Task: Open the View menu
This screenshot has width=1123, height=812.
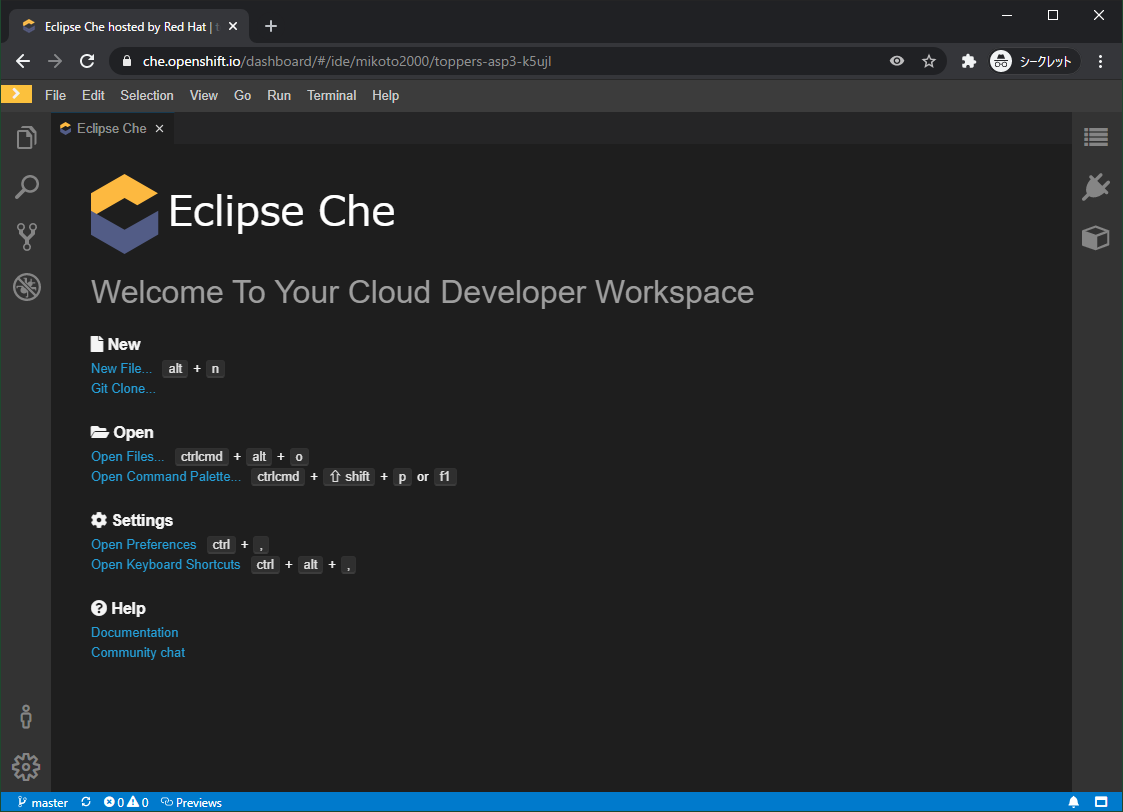Action: pyautogui.click(x=203, y=95)
